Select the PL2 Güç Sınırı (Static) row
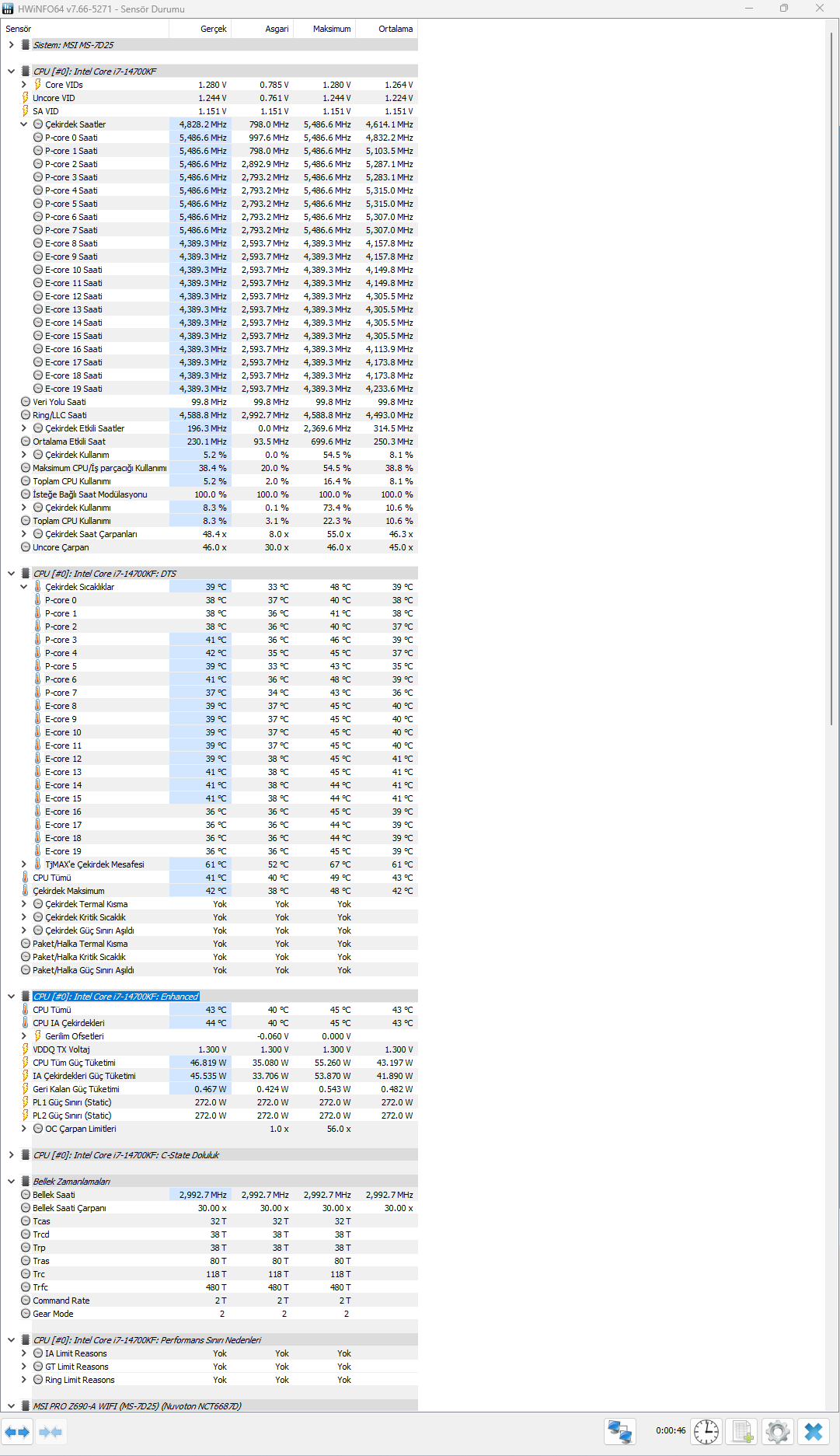 click(x=210, y=1116)
